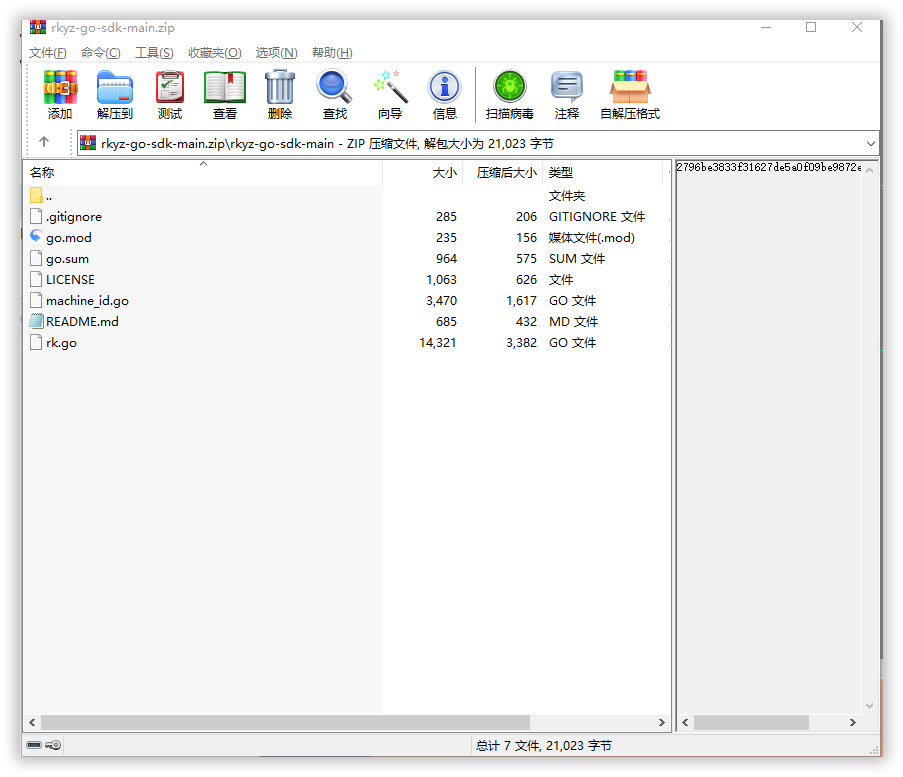Click the comment panel hash text
903x777 pixels.
(768, 167)
